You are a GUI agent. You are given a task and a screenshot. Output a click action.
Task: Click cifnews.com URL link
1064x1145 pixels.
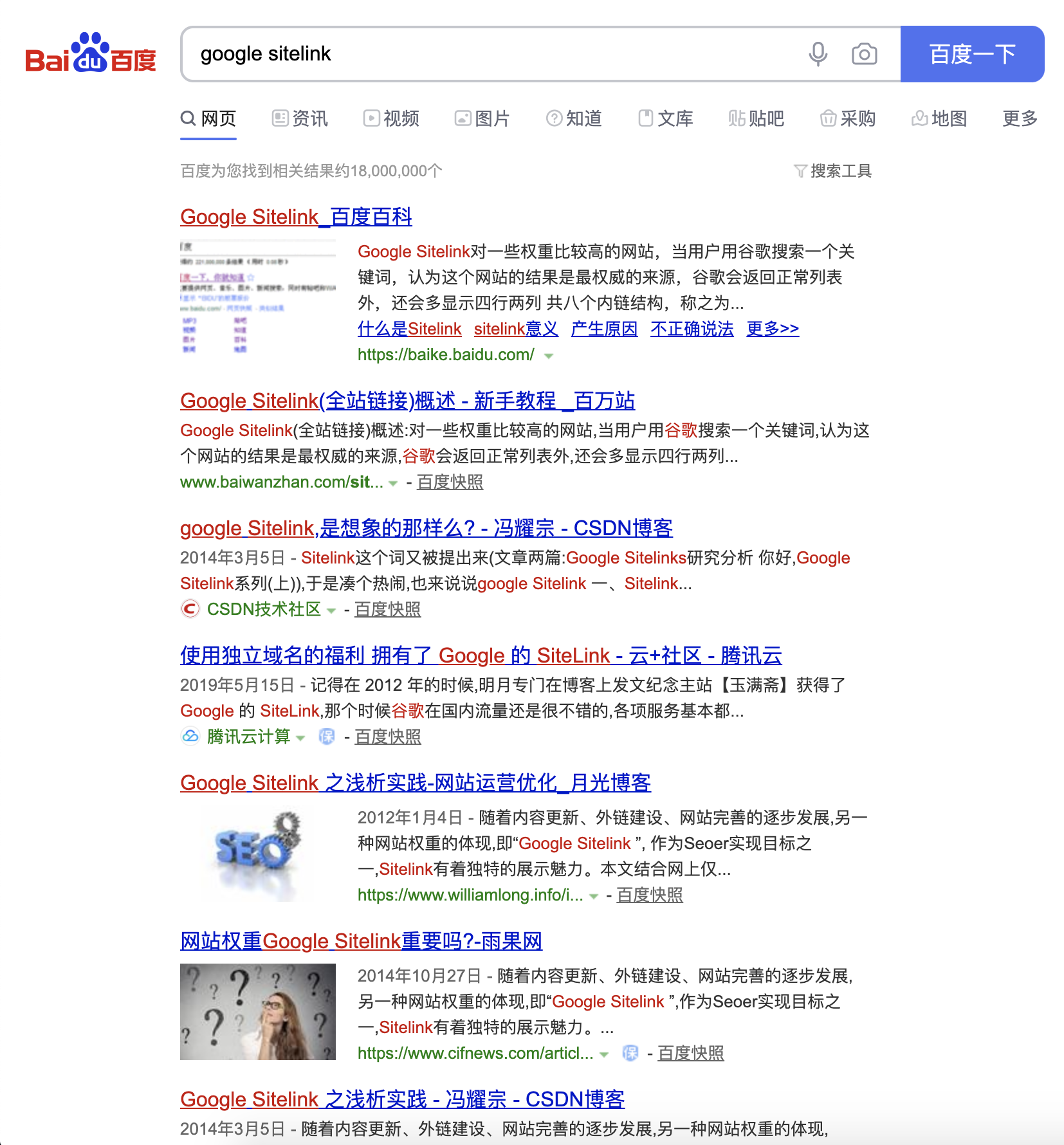pyautogui.click(x=475, y=1053)
